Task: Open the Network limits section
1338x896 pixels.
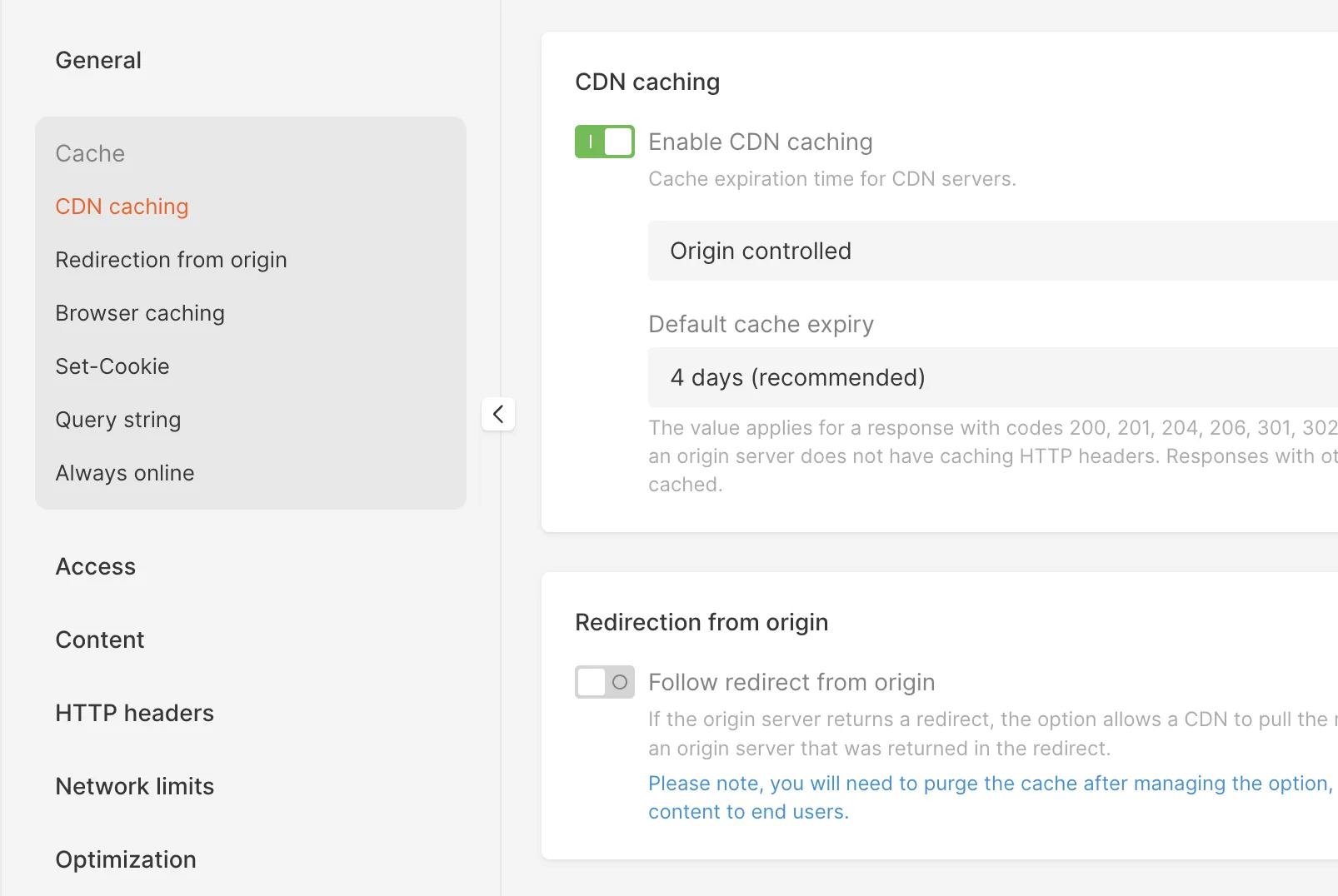Action: click(x=135, y=786)
